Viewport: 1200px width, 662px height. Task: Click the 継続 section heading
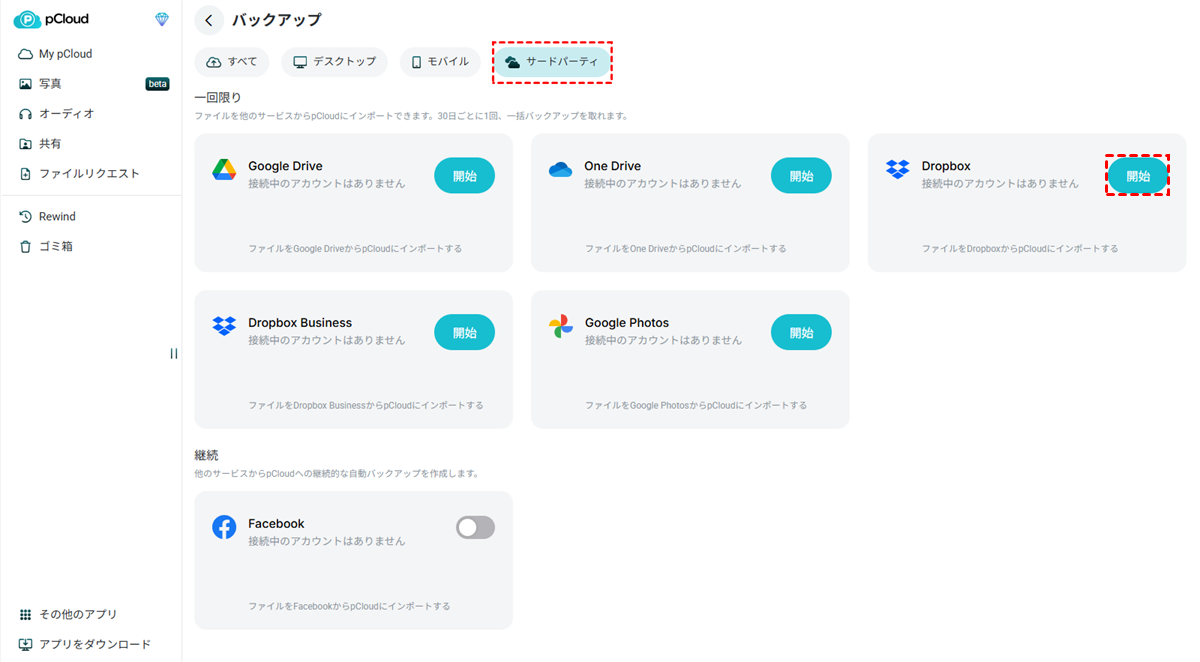tap(206, 455)
